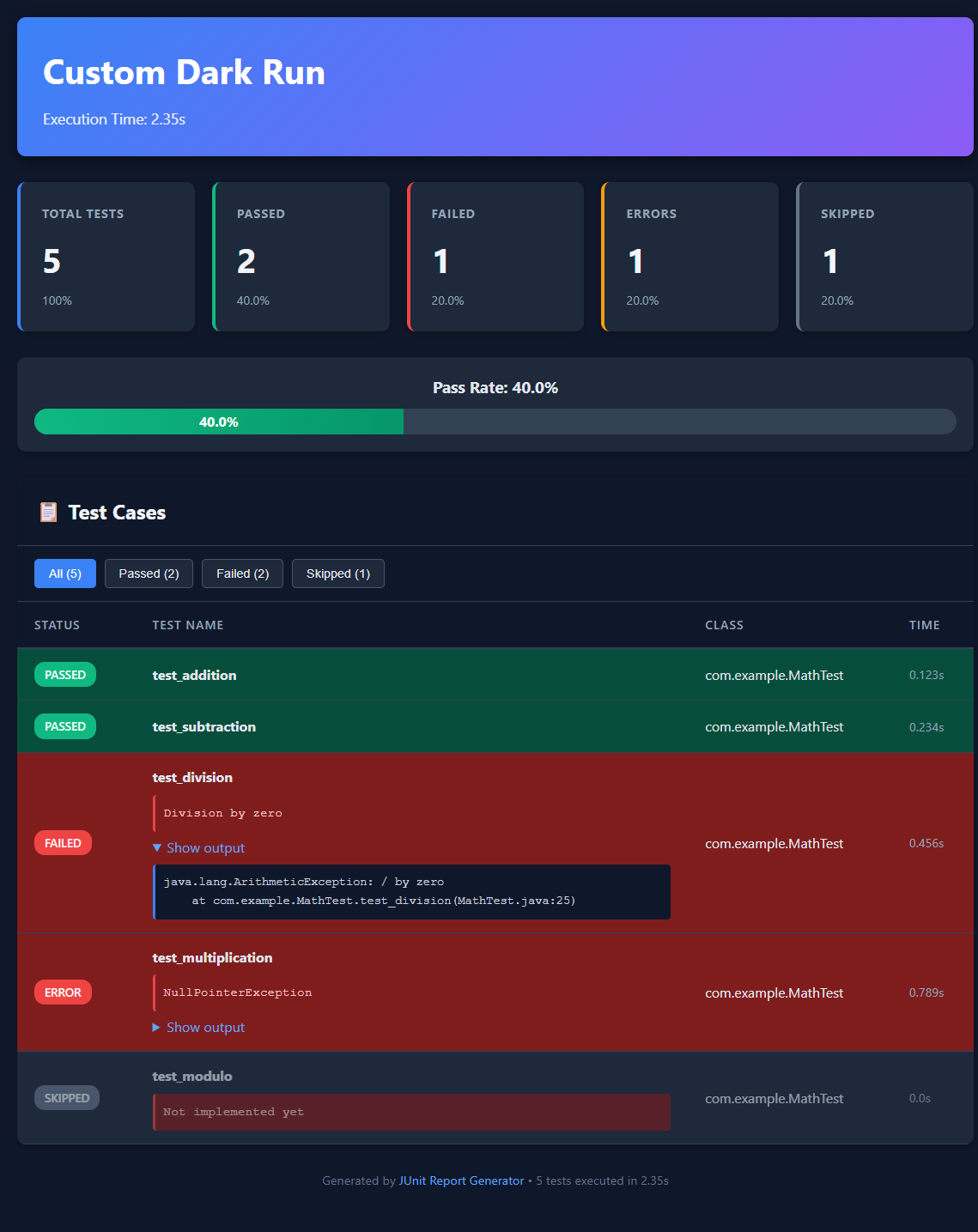
Task: Click the TIME column header
Action: pos(925,625)
